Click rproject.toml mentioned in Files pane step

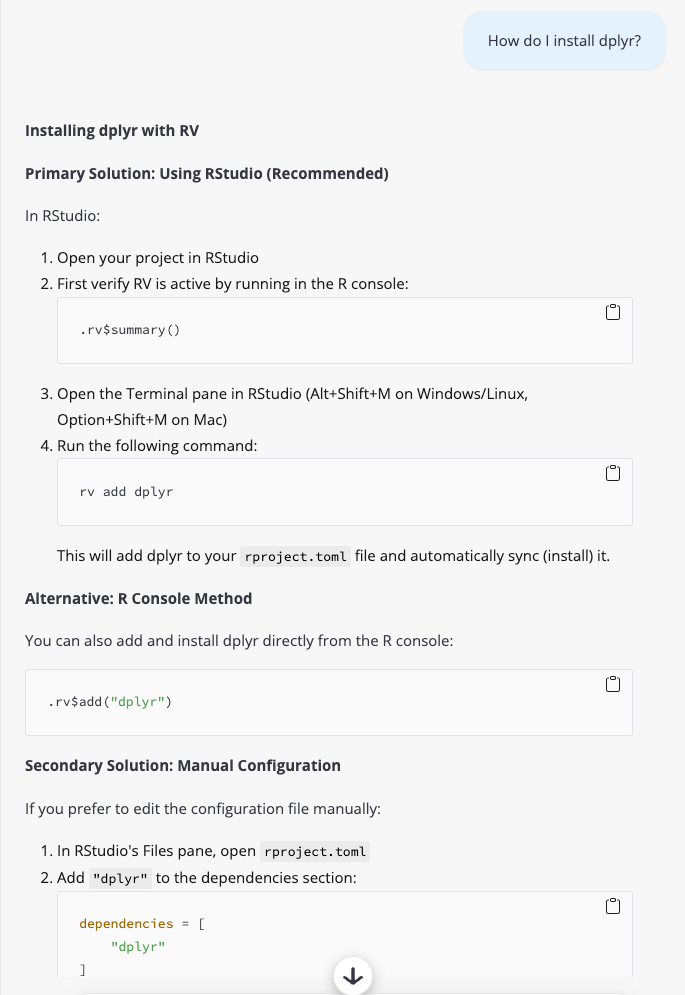point(315,851)
